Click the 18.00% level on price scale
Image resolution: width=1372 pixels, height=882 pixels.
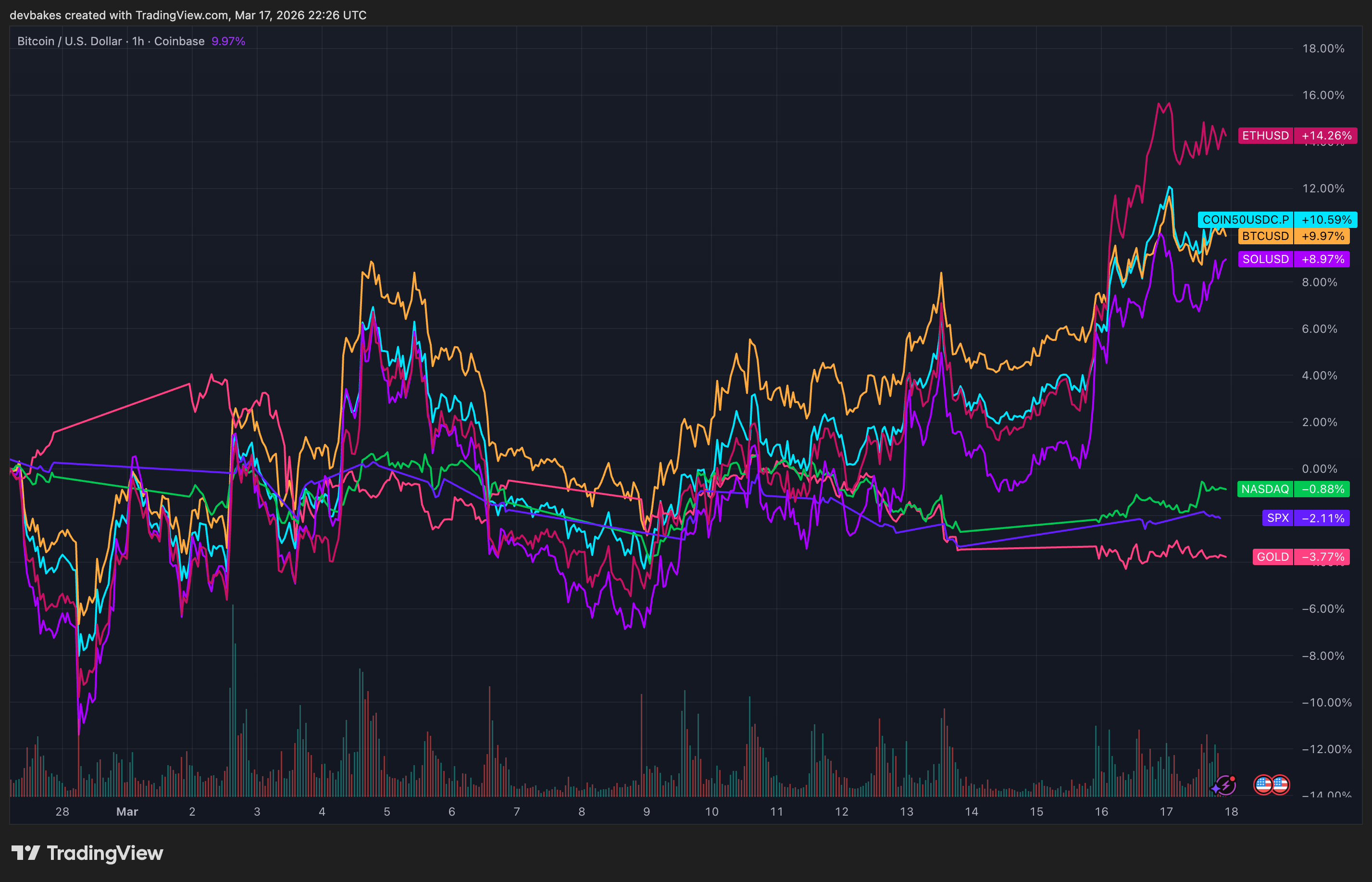pos(1323,49)
